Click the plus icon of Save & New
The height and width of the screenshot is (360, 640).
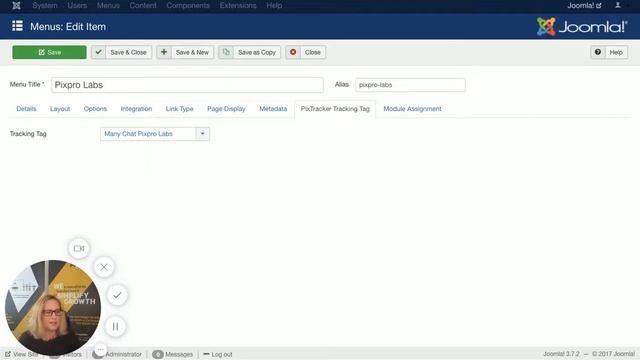tap(164, 52)
